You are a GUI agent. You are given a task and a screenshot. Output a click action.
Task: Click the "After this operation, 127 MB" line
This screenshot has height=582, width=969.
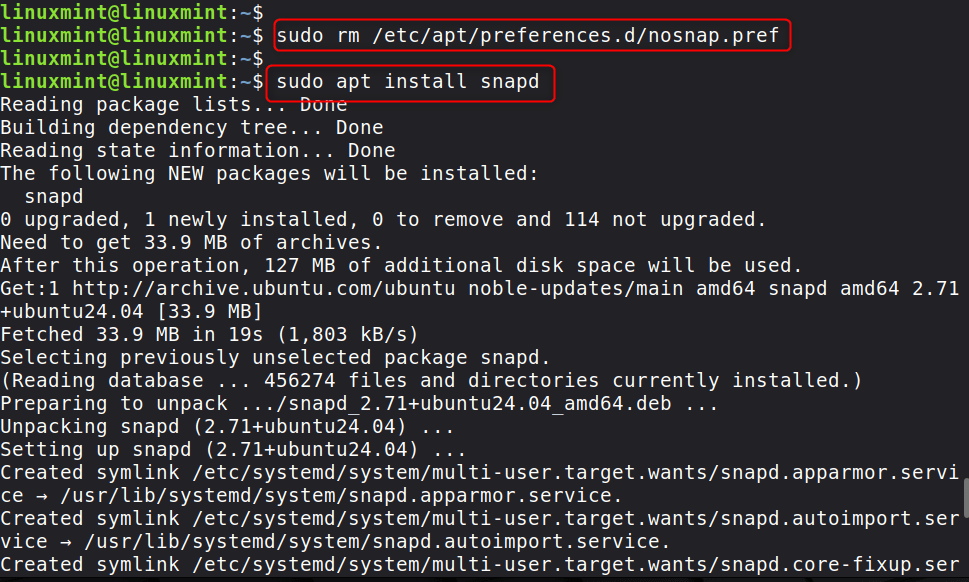pos(402,266)
